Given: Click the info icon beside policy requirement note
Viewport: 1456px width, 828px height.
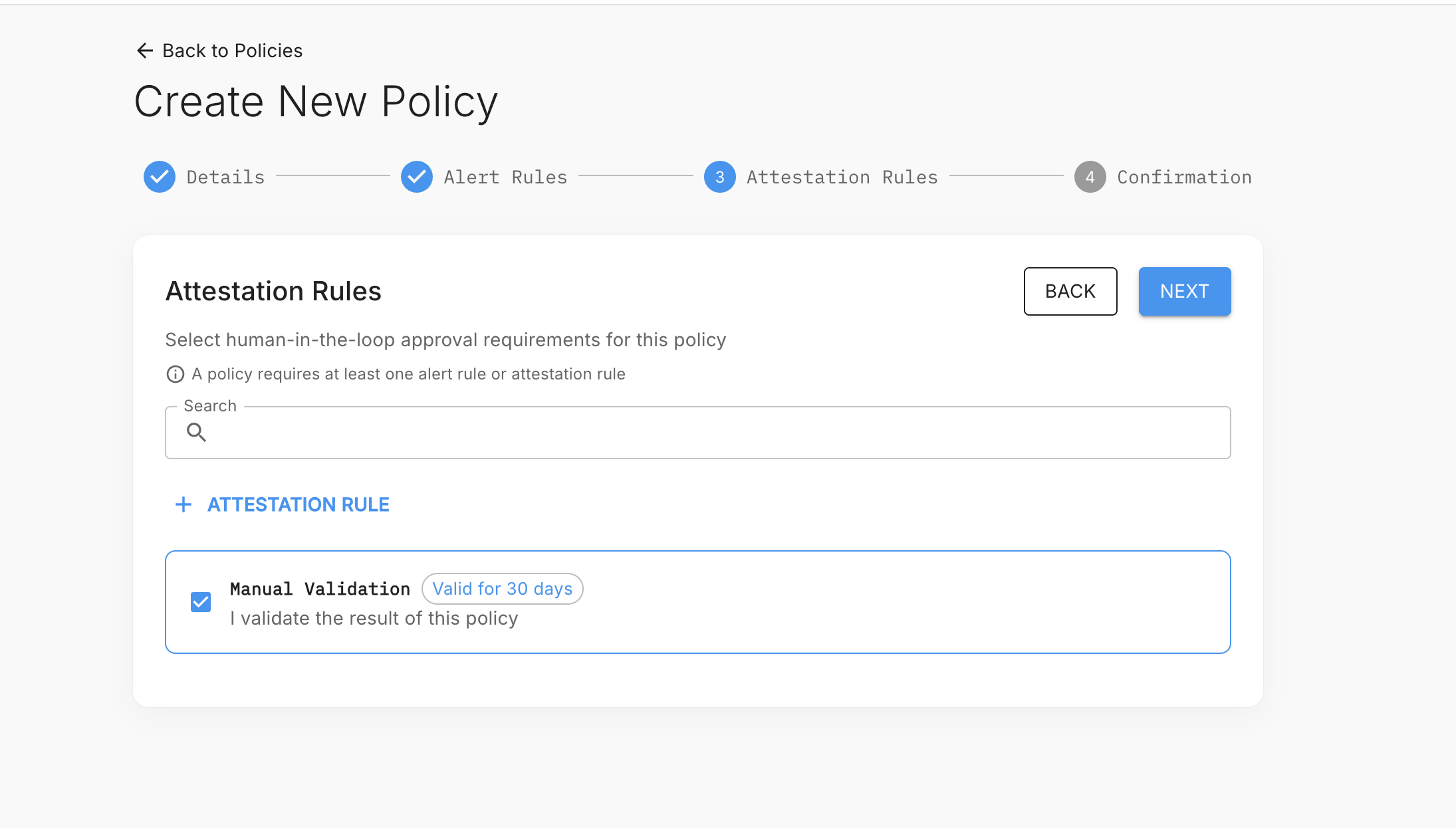Looking at the screenshot, I should tap(176, 374).
